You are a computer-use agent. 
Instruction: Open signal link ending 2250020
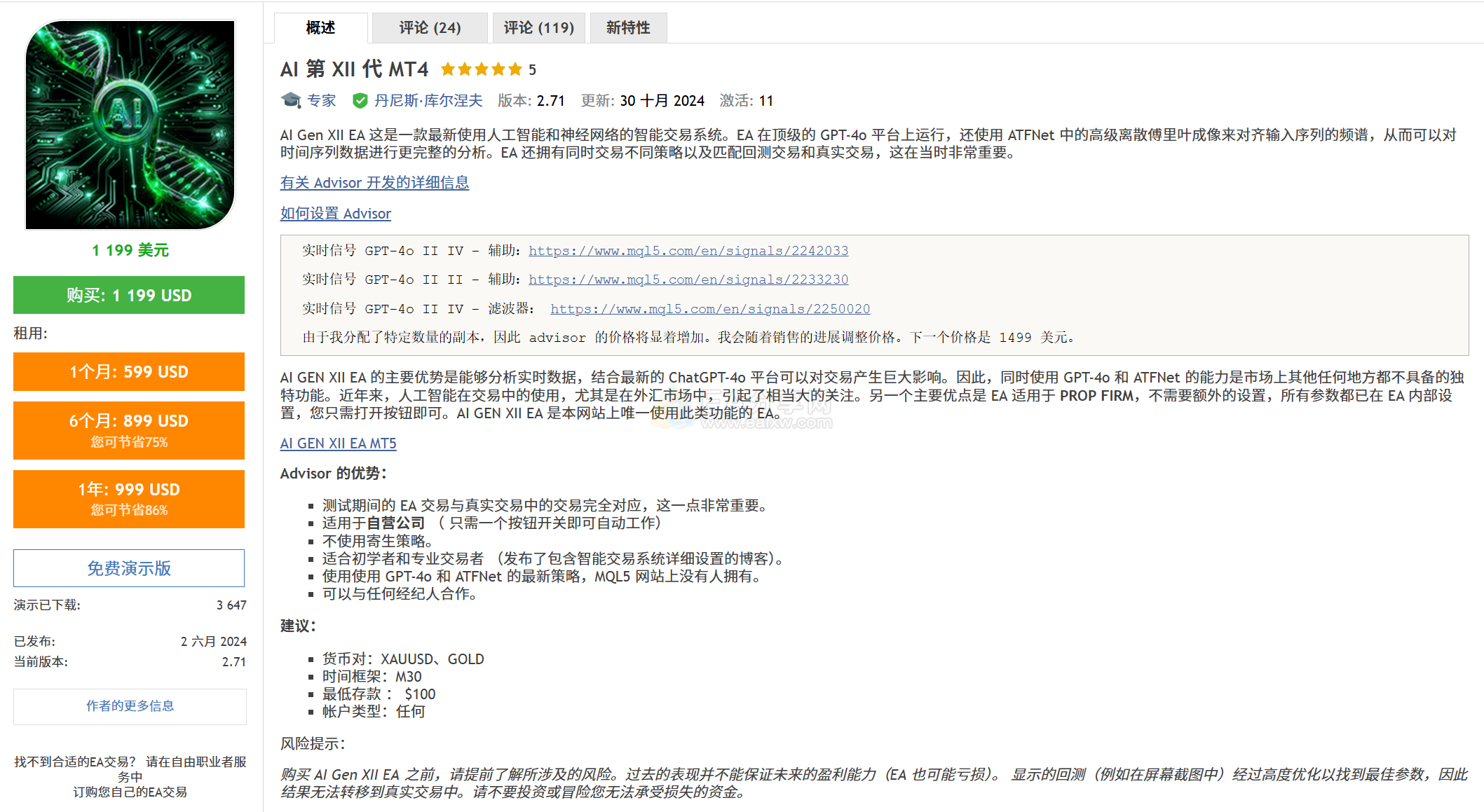tap(710, 309)
